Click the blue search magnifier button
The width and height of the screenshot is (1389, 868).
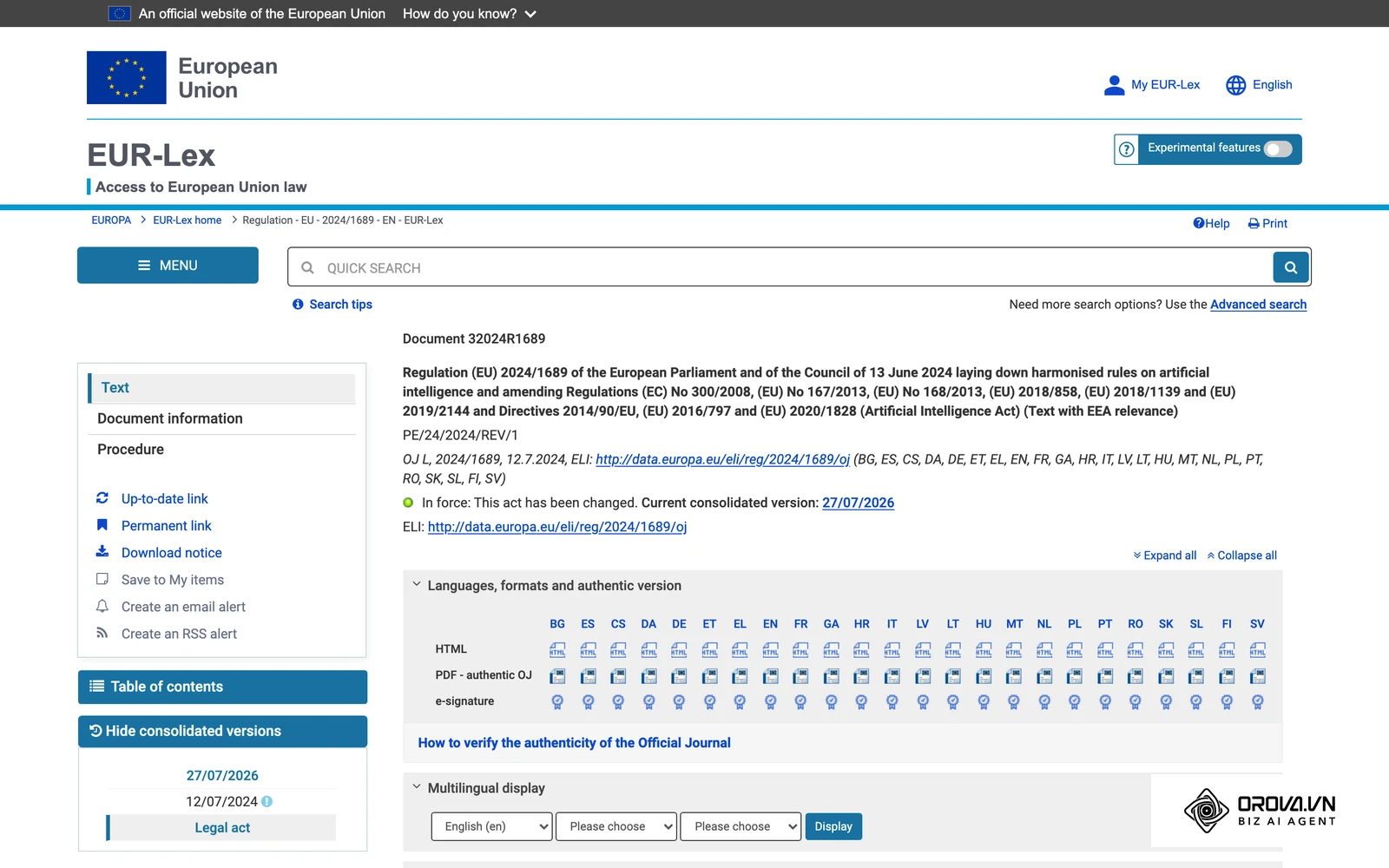[x=1291, y=267]
